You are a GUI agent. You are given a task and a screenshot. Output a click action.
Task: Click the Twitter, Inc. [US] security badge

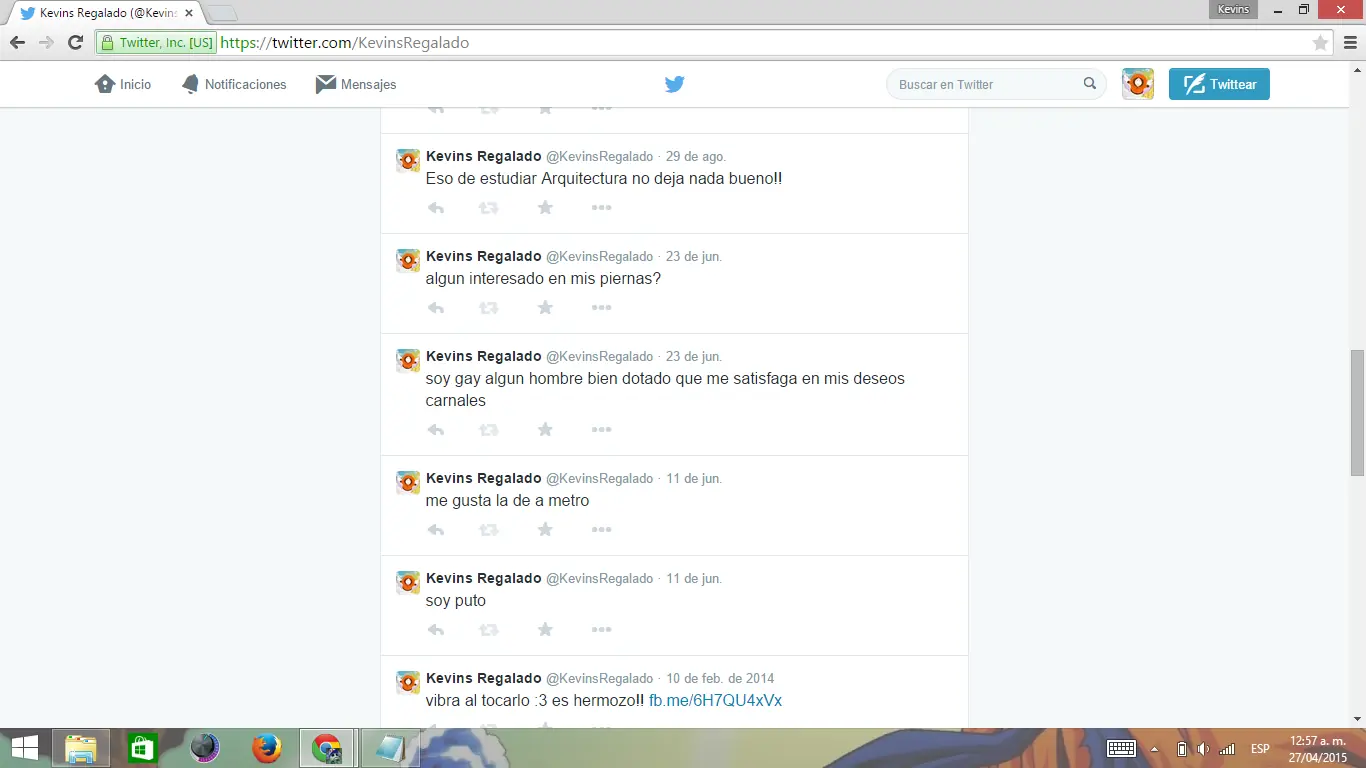(157, 43)
